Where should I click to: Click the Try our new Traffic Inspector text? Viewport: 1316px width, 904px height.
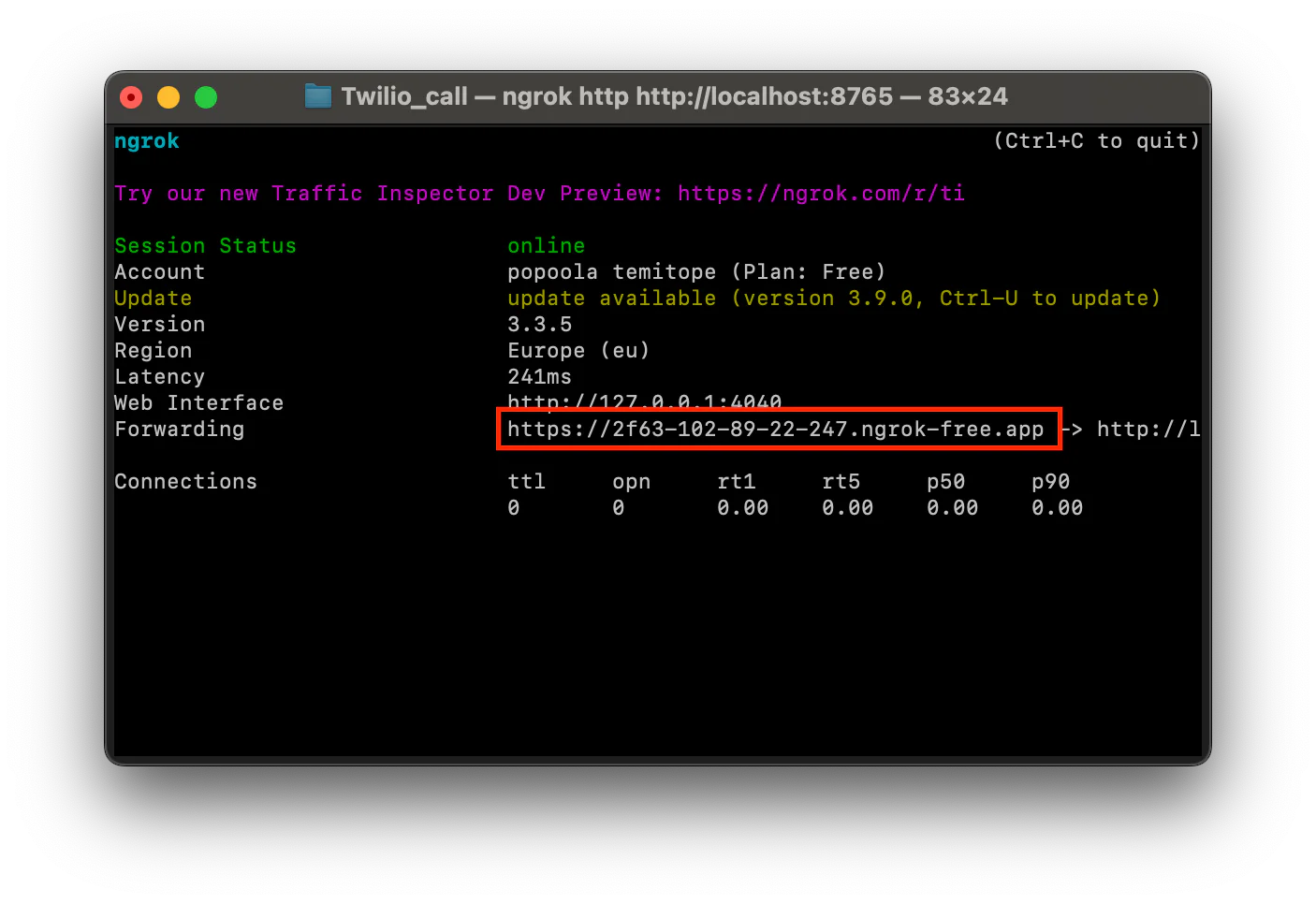tap(304, 194)
